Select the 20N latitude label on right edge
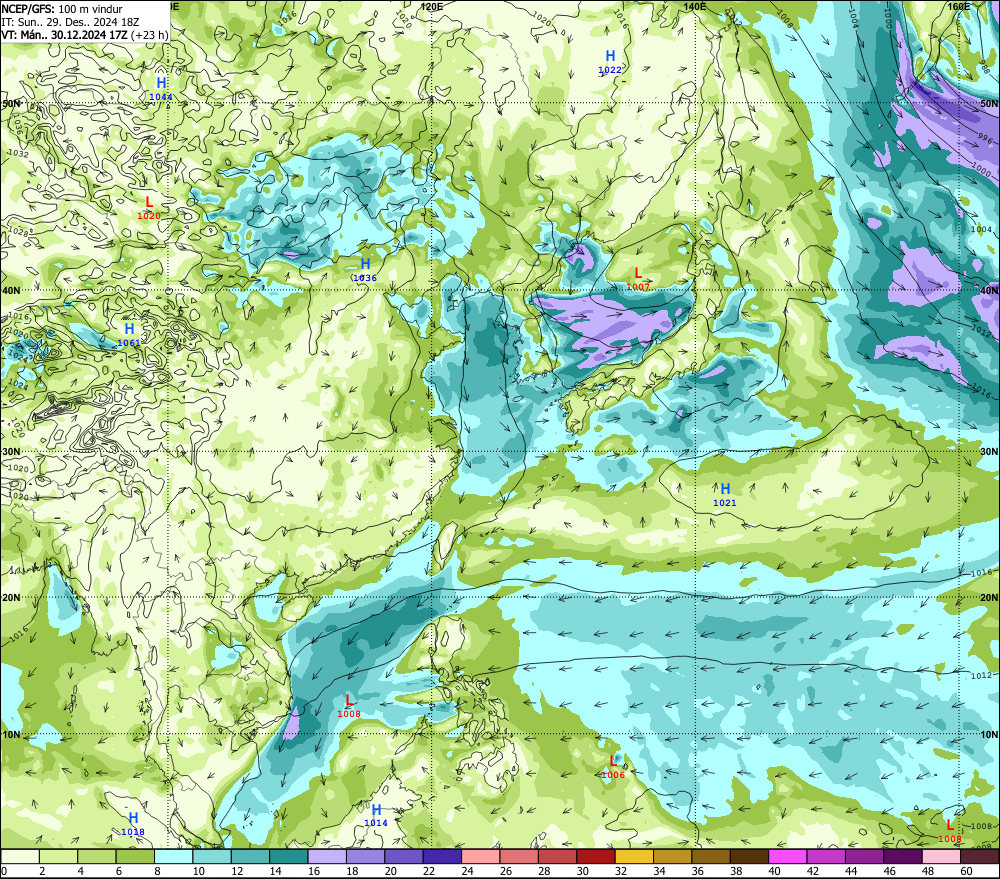This screenshot has height=879, width=1000. tap(990, 598)
